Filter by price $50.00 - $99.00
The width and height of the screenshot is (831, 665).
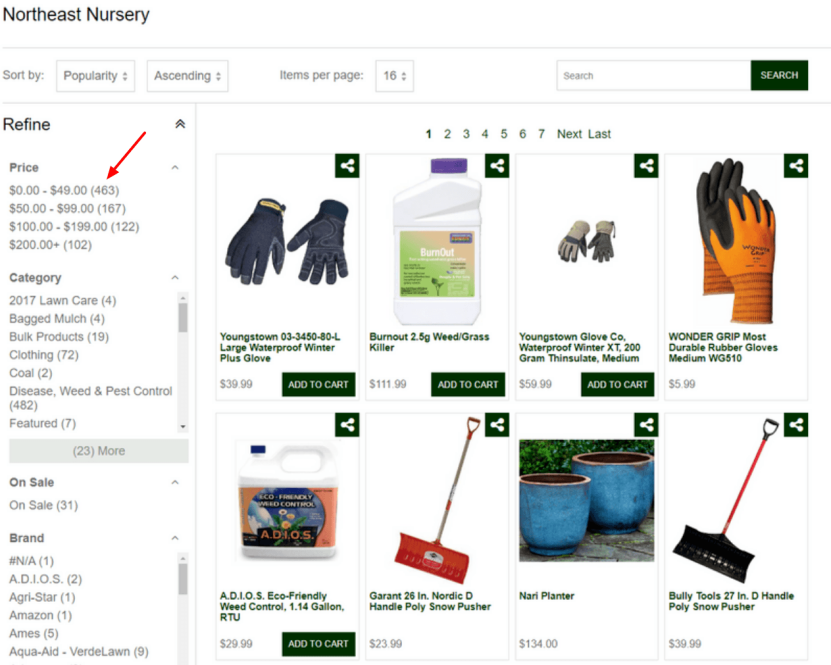click(67, 208)
